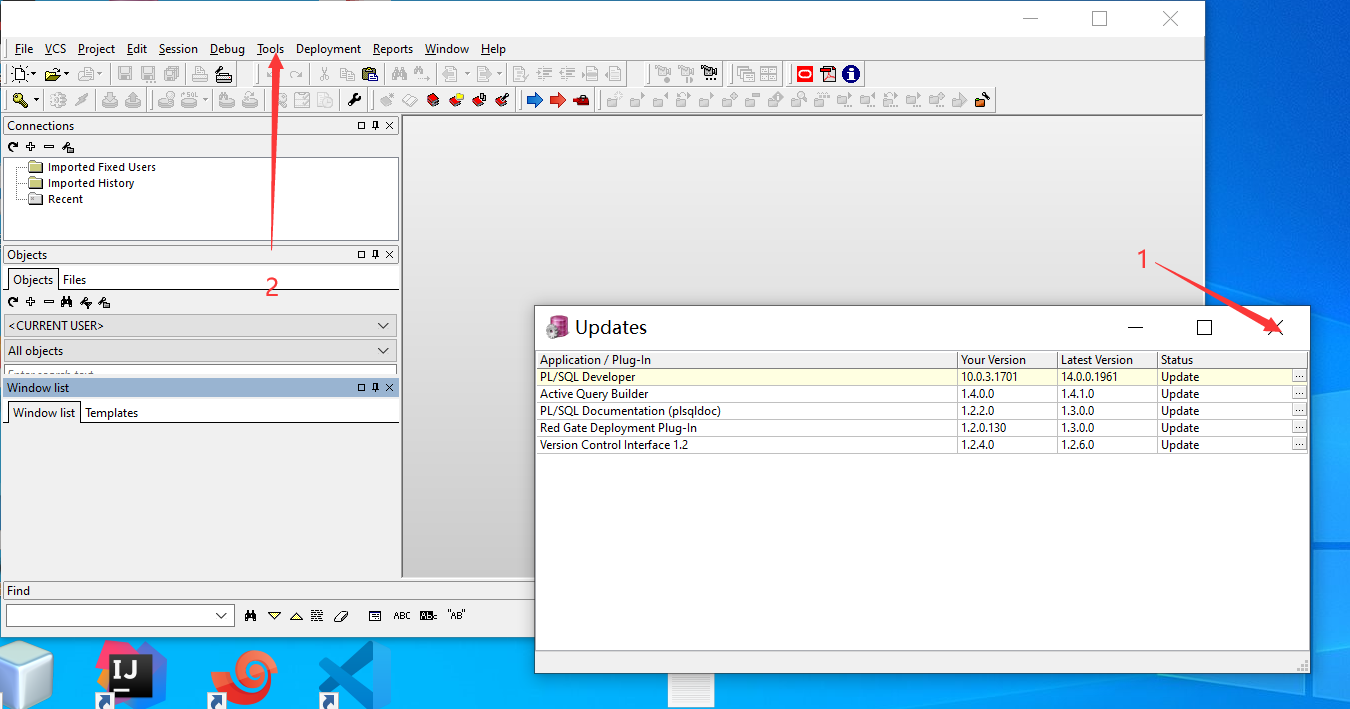Click binoculars find icon in Objects panel

tap(67, 302)
